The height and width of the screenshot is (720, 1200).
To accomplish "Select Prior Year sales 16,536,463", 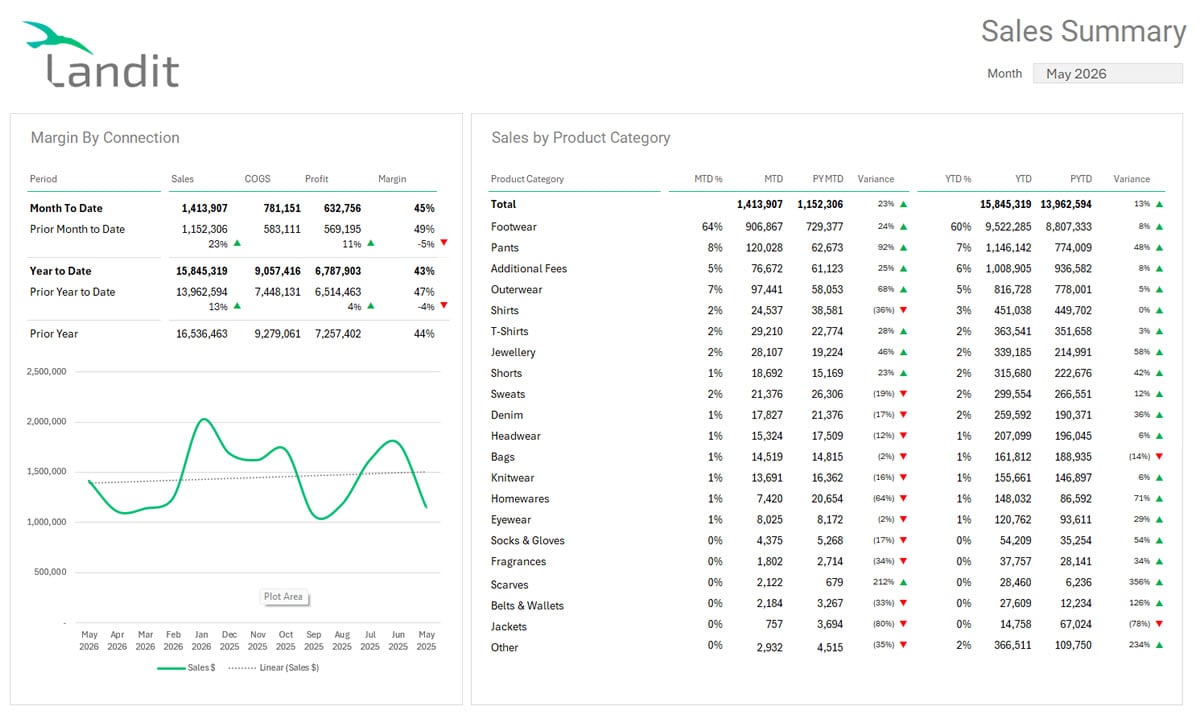I will (201, 334).
